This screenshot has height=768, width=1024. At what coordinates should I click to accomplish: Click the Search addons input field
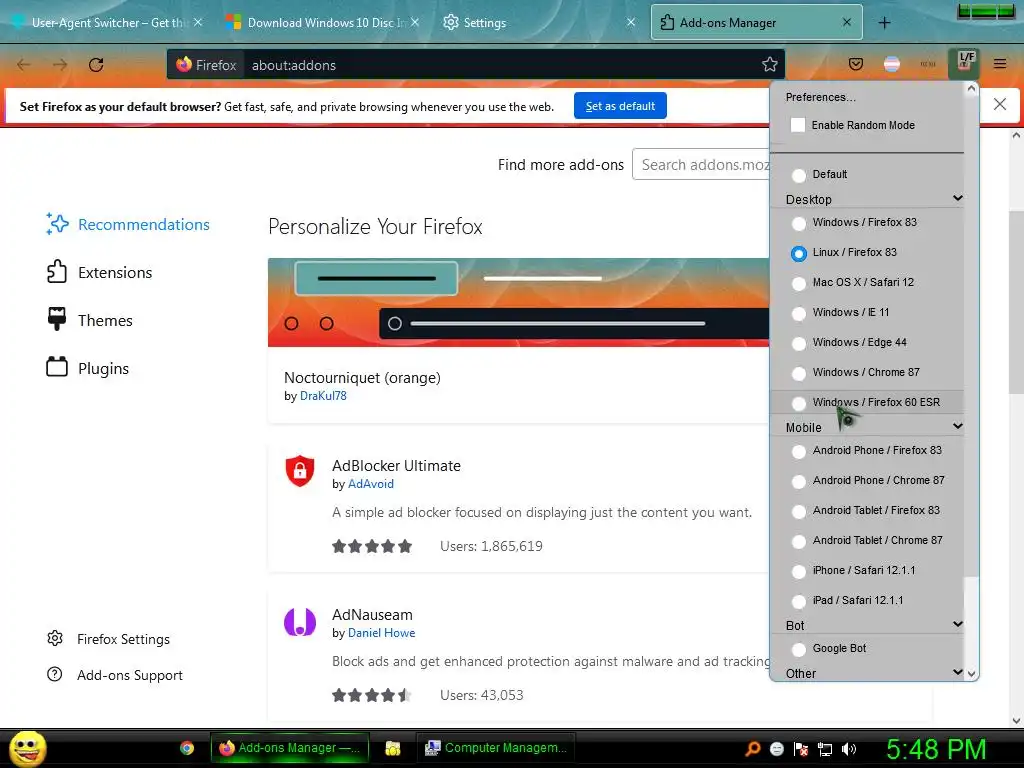[701, 165]
